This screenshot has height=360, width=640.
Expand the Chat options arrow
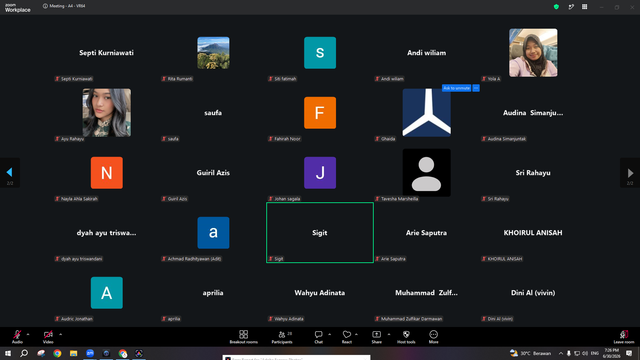point(329,334)
